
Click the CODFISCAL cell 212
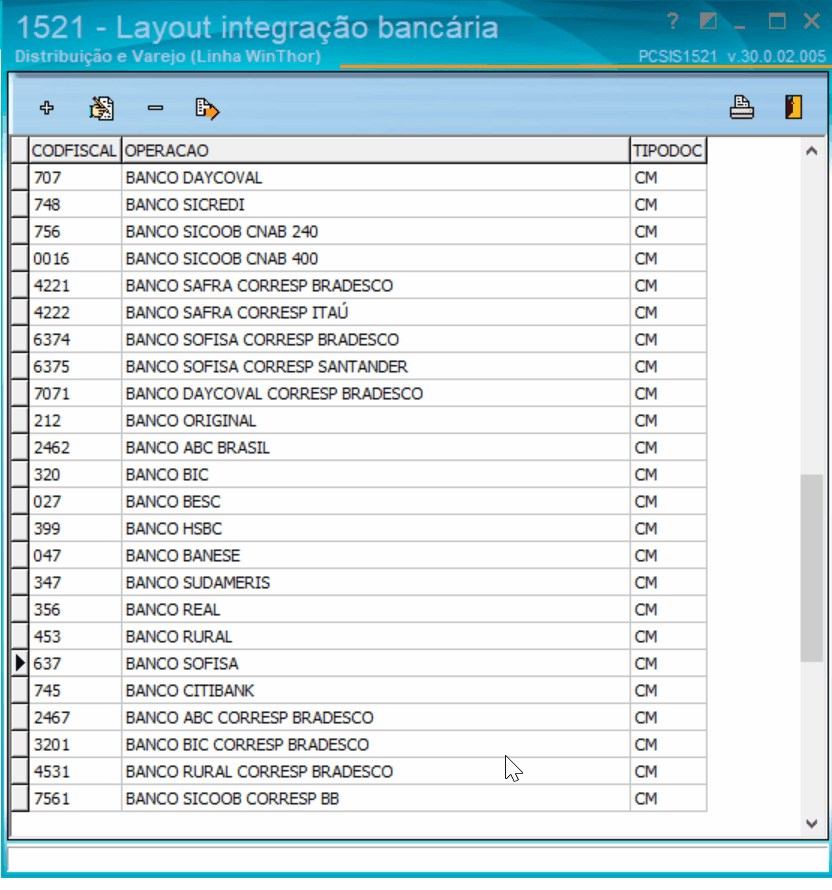(x=75, y=421)
